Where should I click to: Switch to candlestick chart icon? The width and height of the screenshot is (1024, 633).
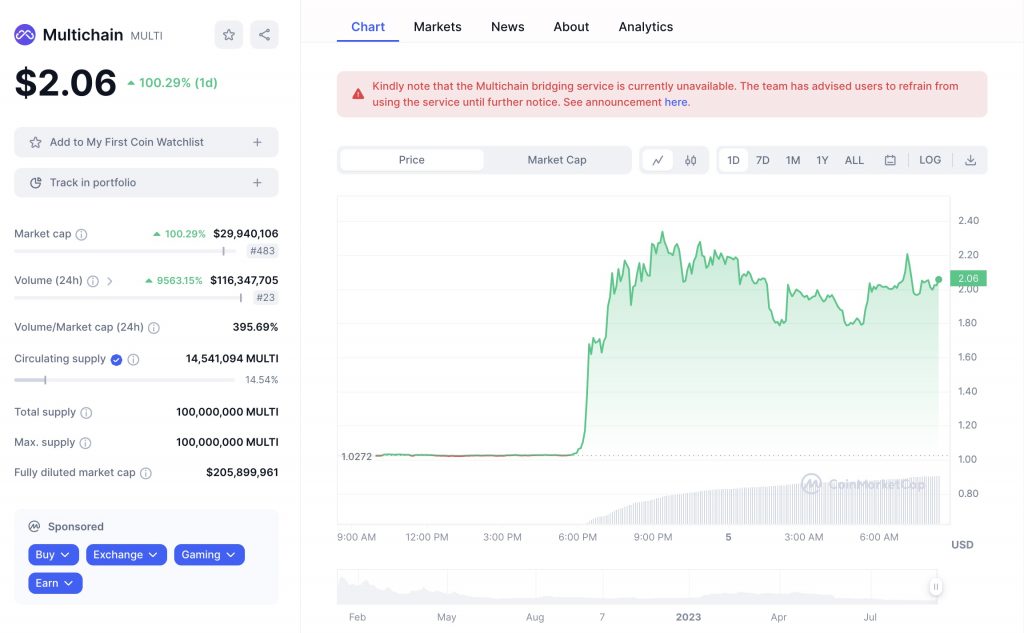(x=690, y=160)
